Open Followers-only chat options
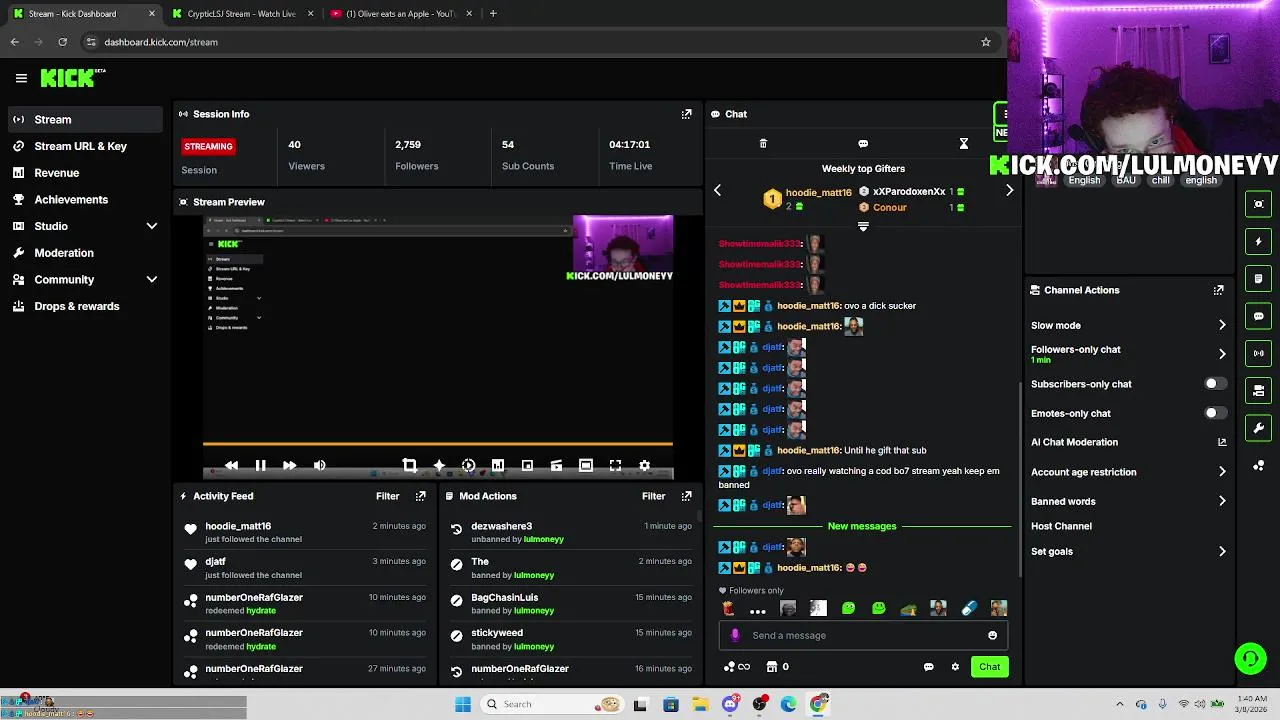This screenshot has height=720, width=1280. click(x=1128, y=354)
